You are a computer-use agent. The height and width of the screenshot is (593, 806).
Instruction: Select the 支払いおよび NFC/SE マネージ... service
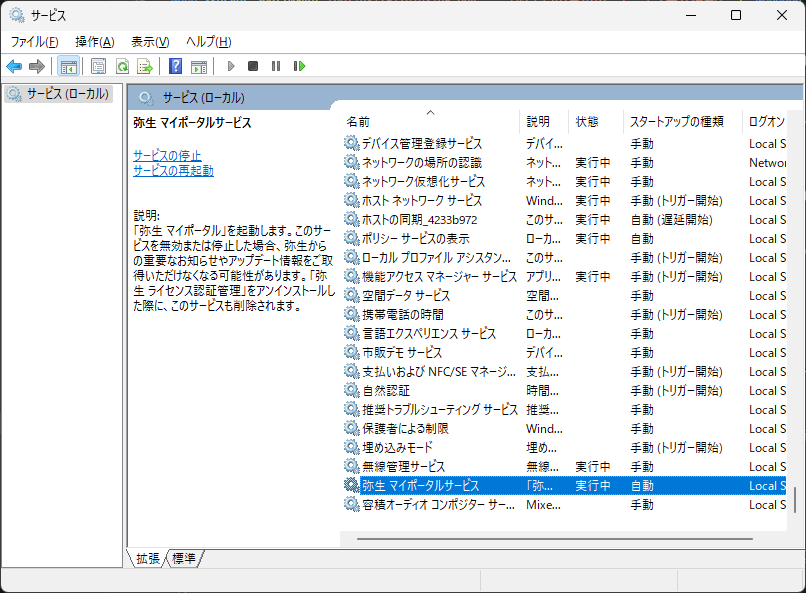tap(564, 372)
